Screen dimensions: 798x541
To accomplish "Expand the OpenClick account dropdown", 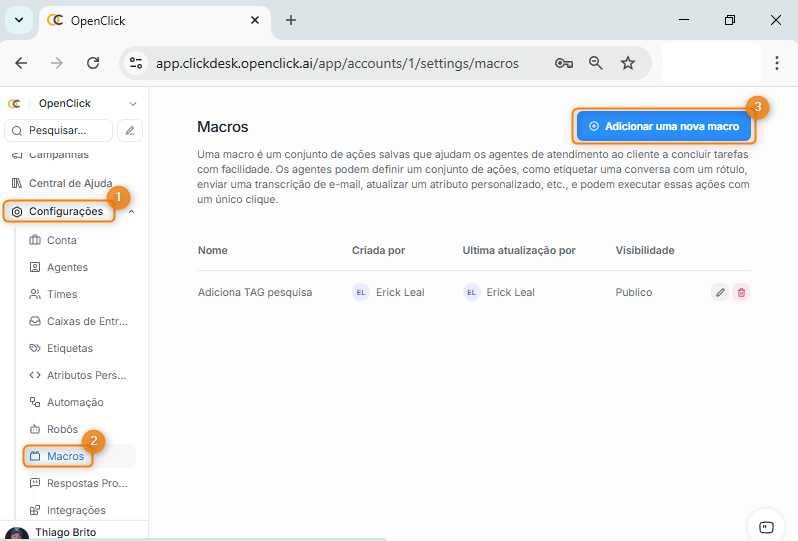I will click(x=133, y=104).
